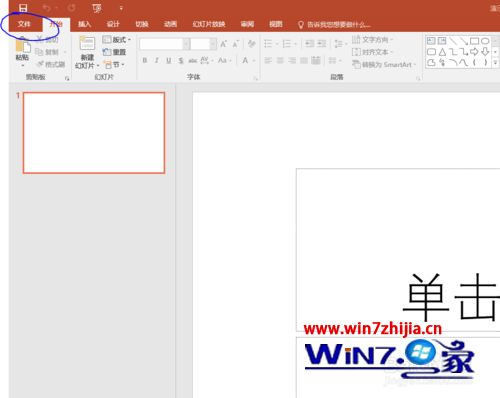Toggle Center alignment in paragraph group
The image size is (500, 398).
(x=280, y=60)
